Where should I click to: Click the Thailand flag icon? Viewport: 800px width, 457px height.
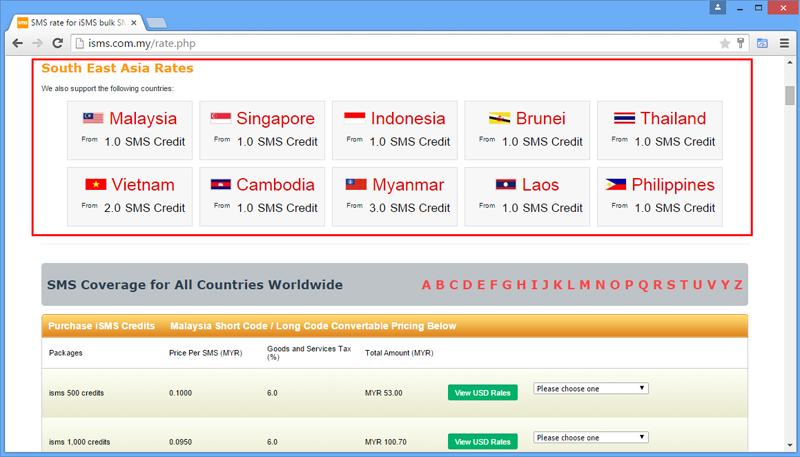point(624,118)
